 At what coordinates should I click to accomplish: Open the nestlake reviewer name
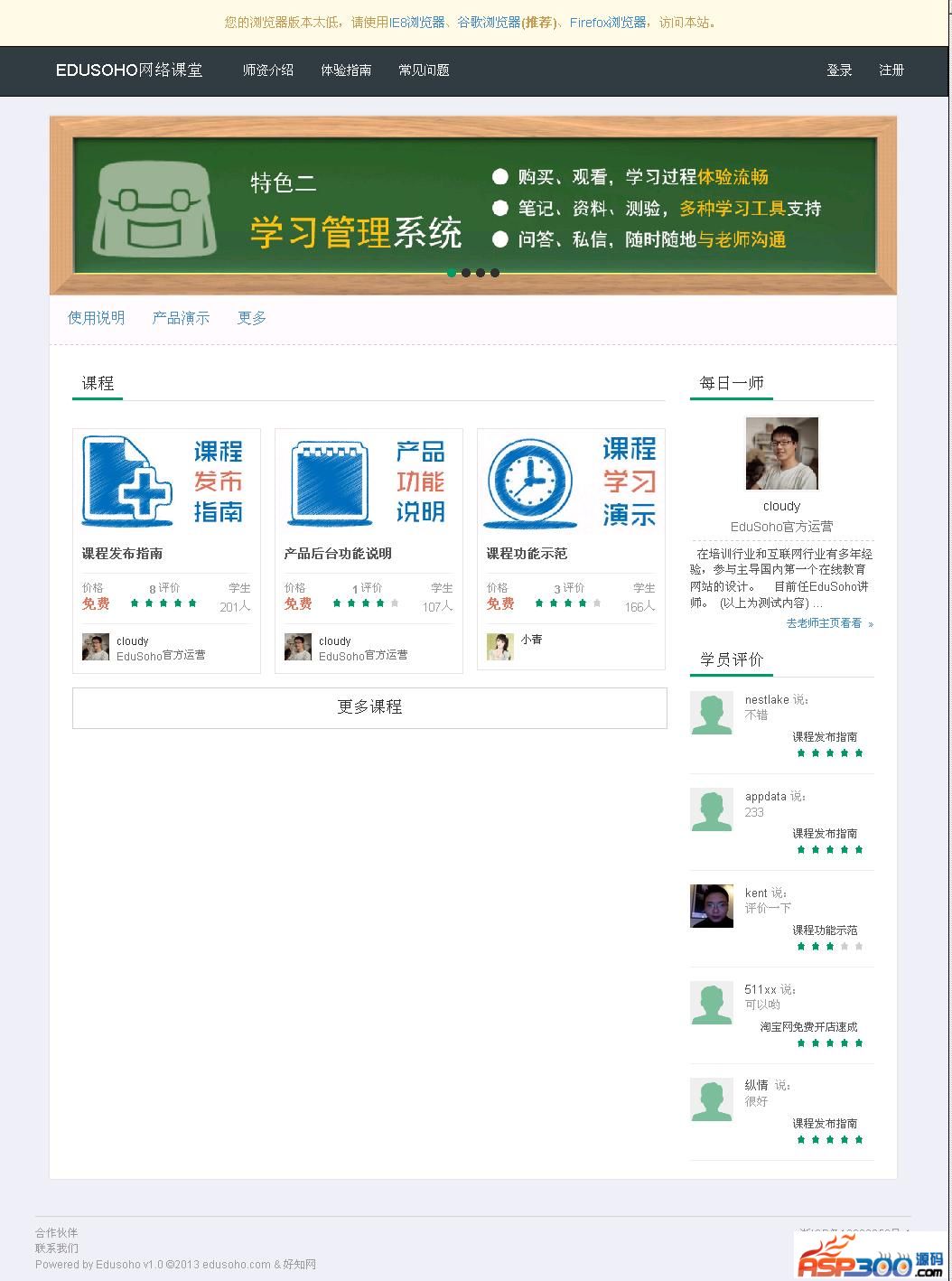click(767, 700)
